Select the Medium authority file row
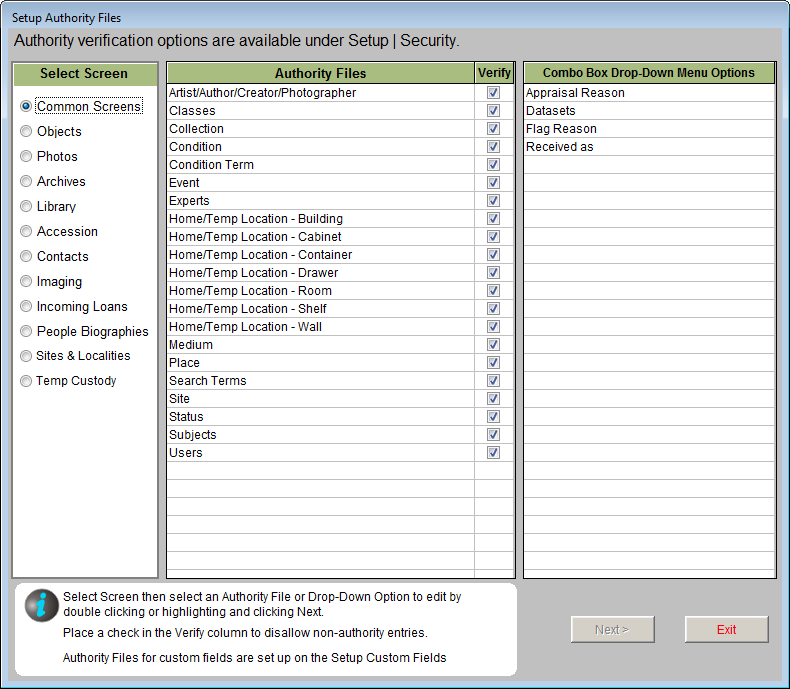Image resolution: width=790 pixels, height=689 pixels. [191, 345]
